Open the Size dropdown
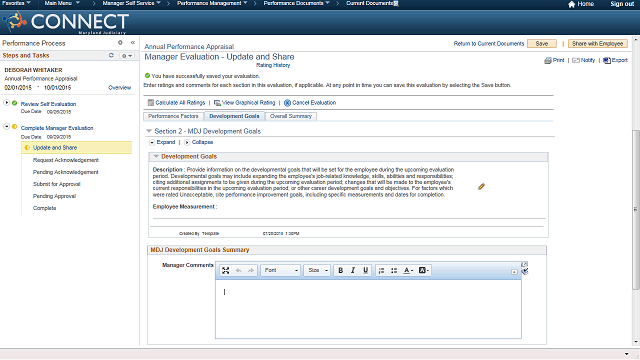Screen dimensions: 640x360 pos(317,270)
